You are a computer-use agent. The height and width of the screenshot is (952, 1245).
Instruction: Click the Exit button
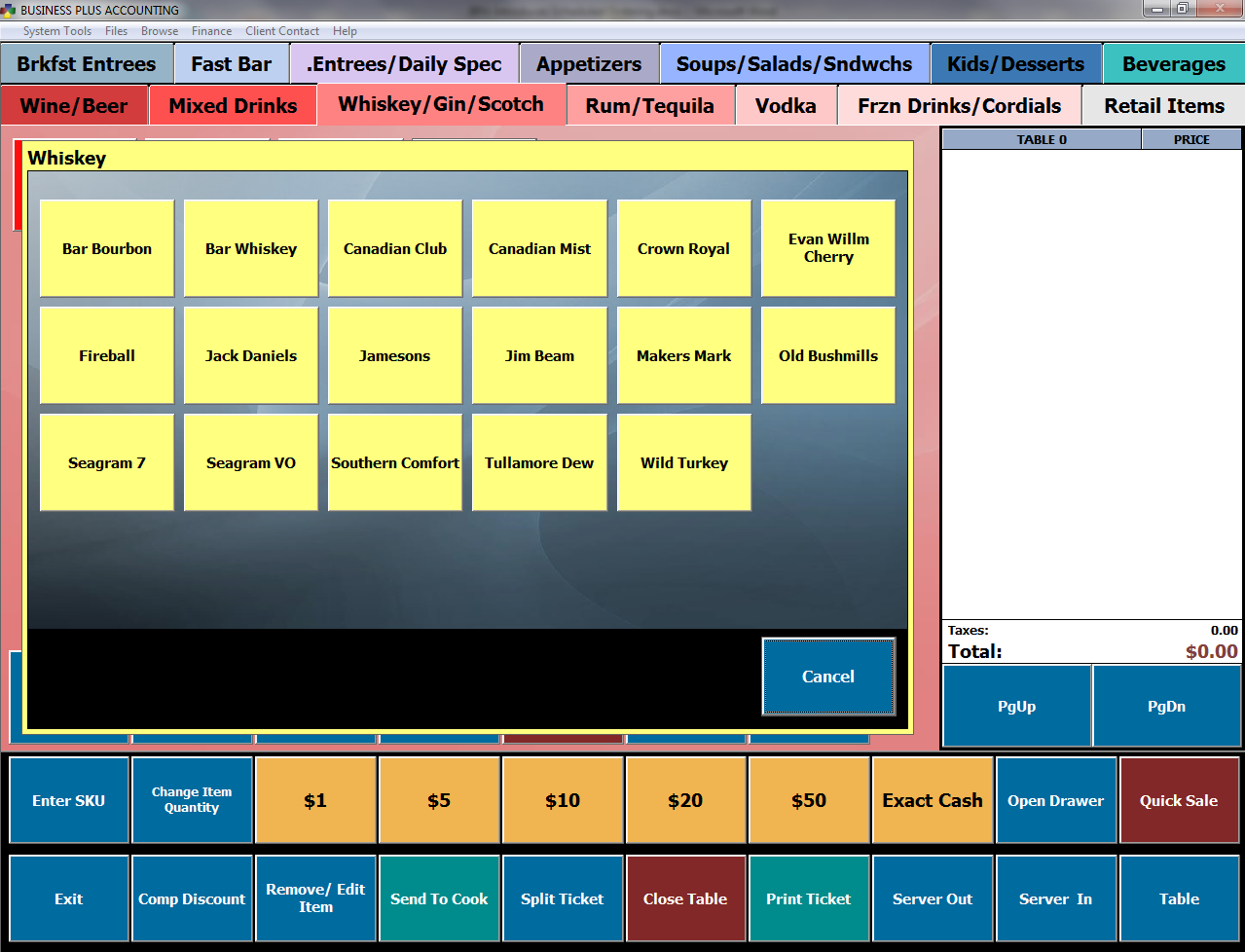point(69,898)
